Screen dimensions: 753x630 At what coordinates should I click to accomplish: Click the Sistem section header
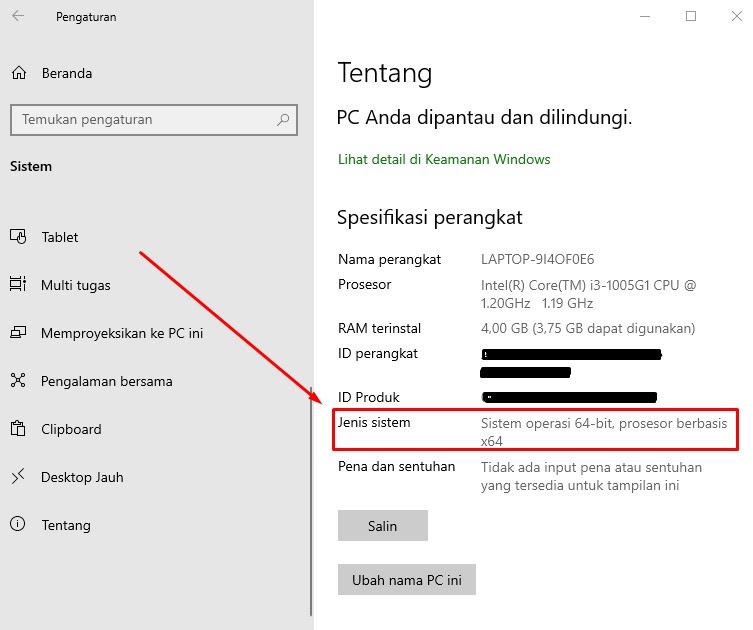click(31, 166)
